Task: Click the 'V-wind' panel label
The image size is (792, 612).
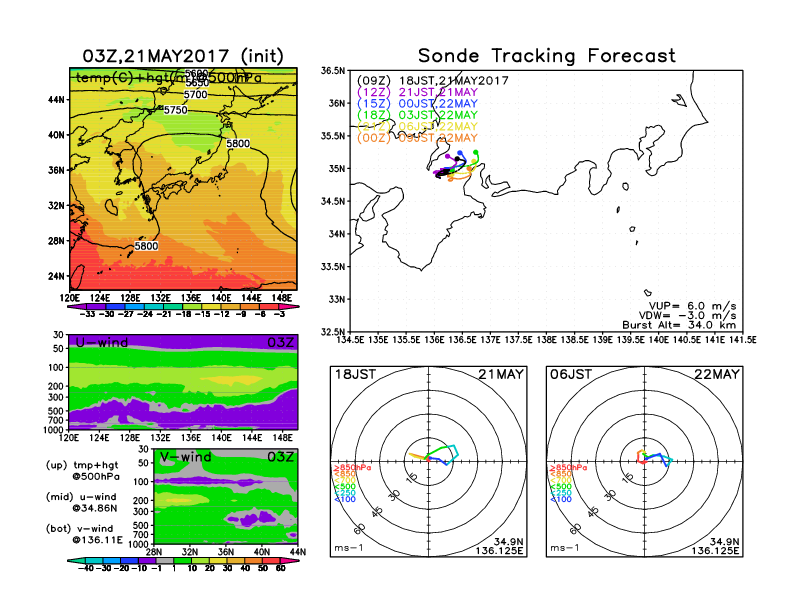Action: (189, 457)
